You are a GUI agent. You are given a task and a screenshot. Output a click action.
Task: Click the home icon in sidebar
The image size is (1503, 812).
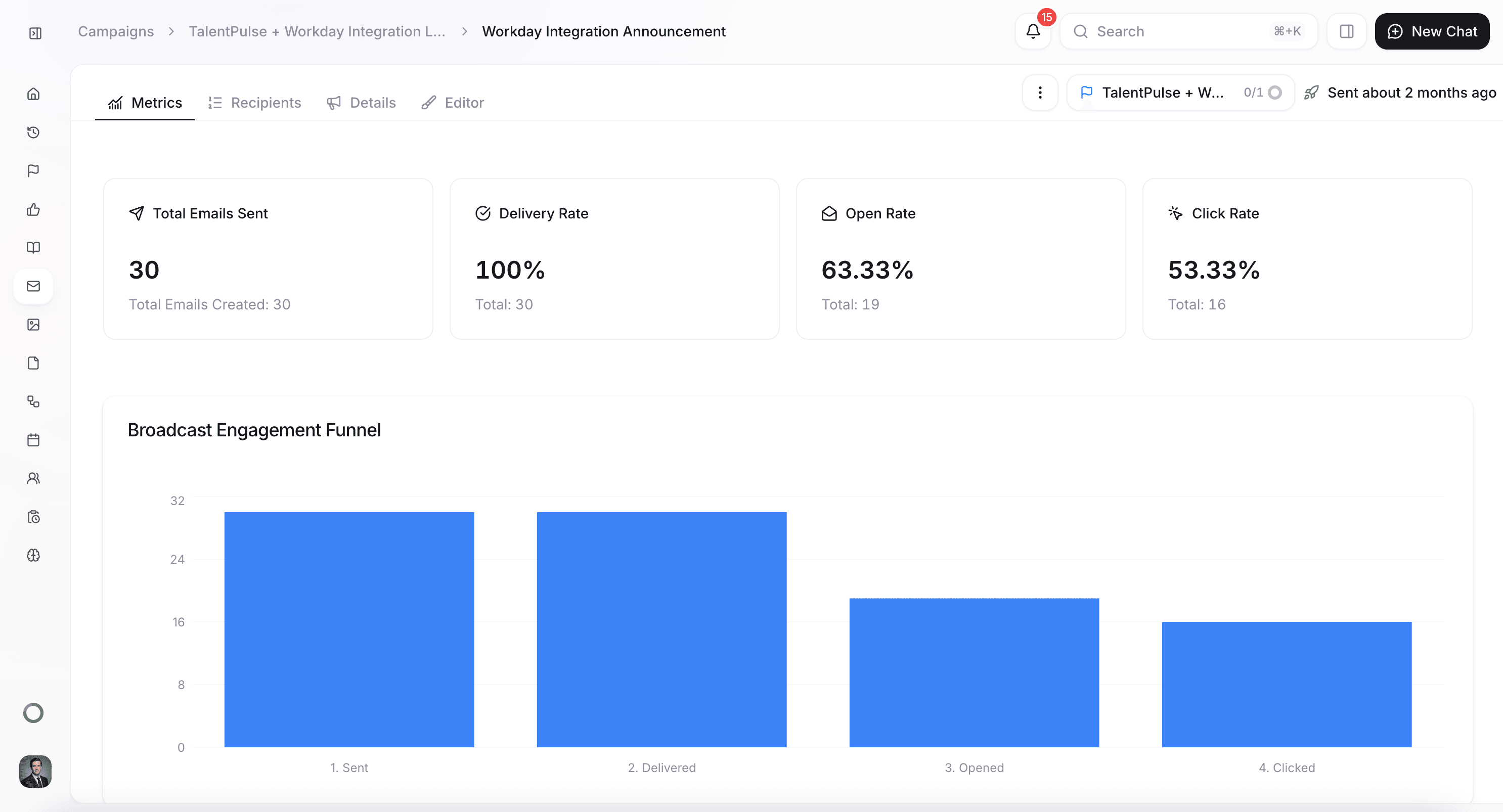pyautogui.click(x=33, y=94)
